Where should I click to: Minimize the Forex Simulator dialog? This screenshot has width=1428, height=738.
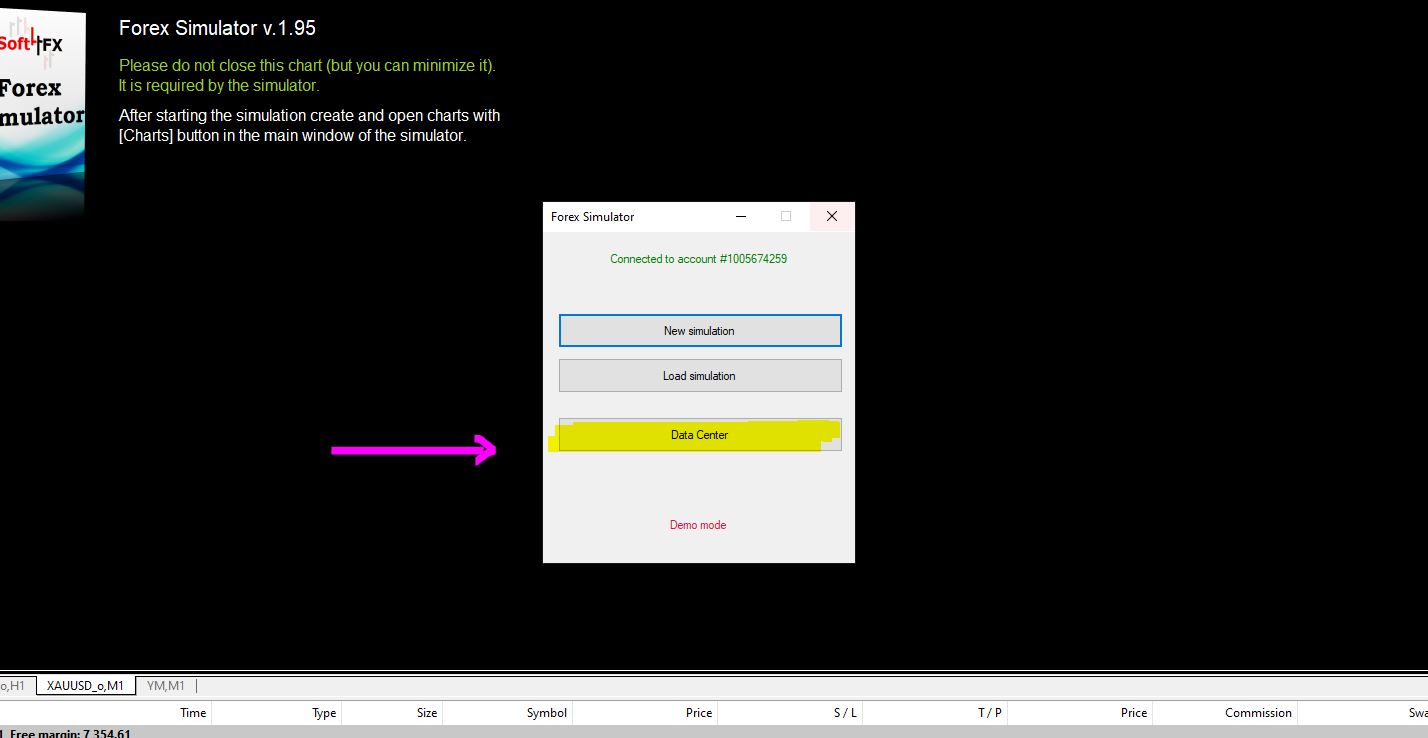pyautogui.click(x=741, y=217)
